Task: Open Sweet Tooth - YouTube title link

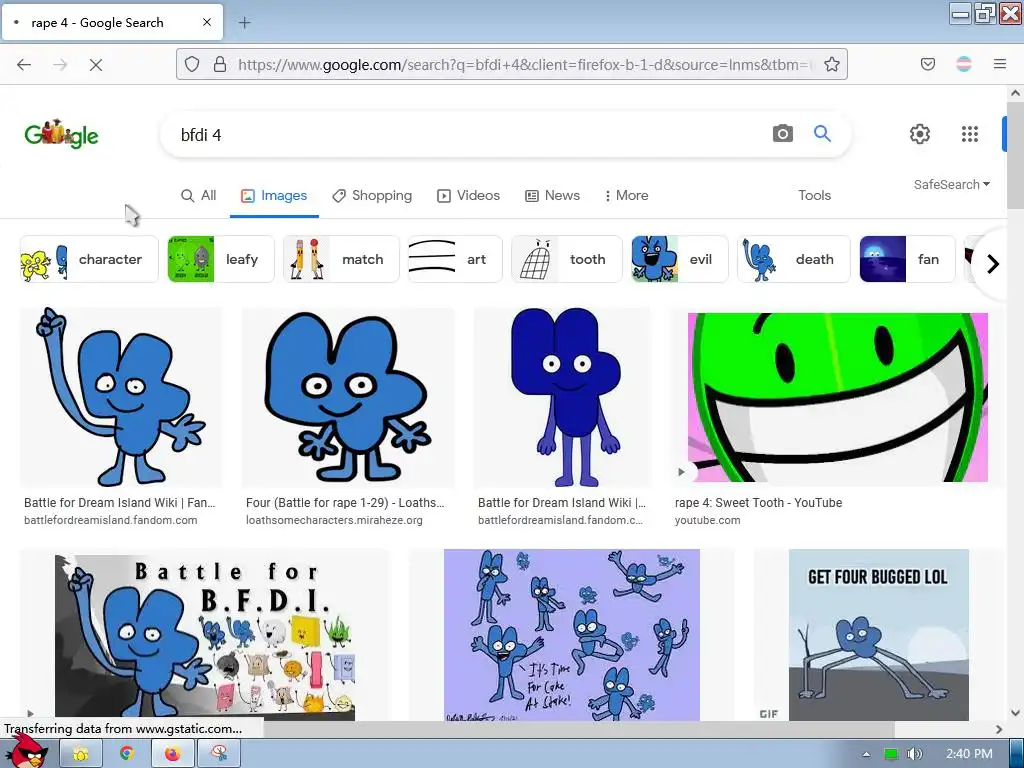Action: coord(758,503)
